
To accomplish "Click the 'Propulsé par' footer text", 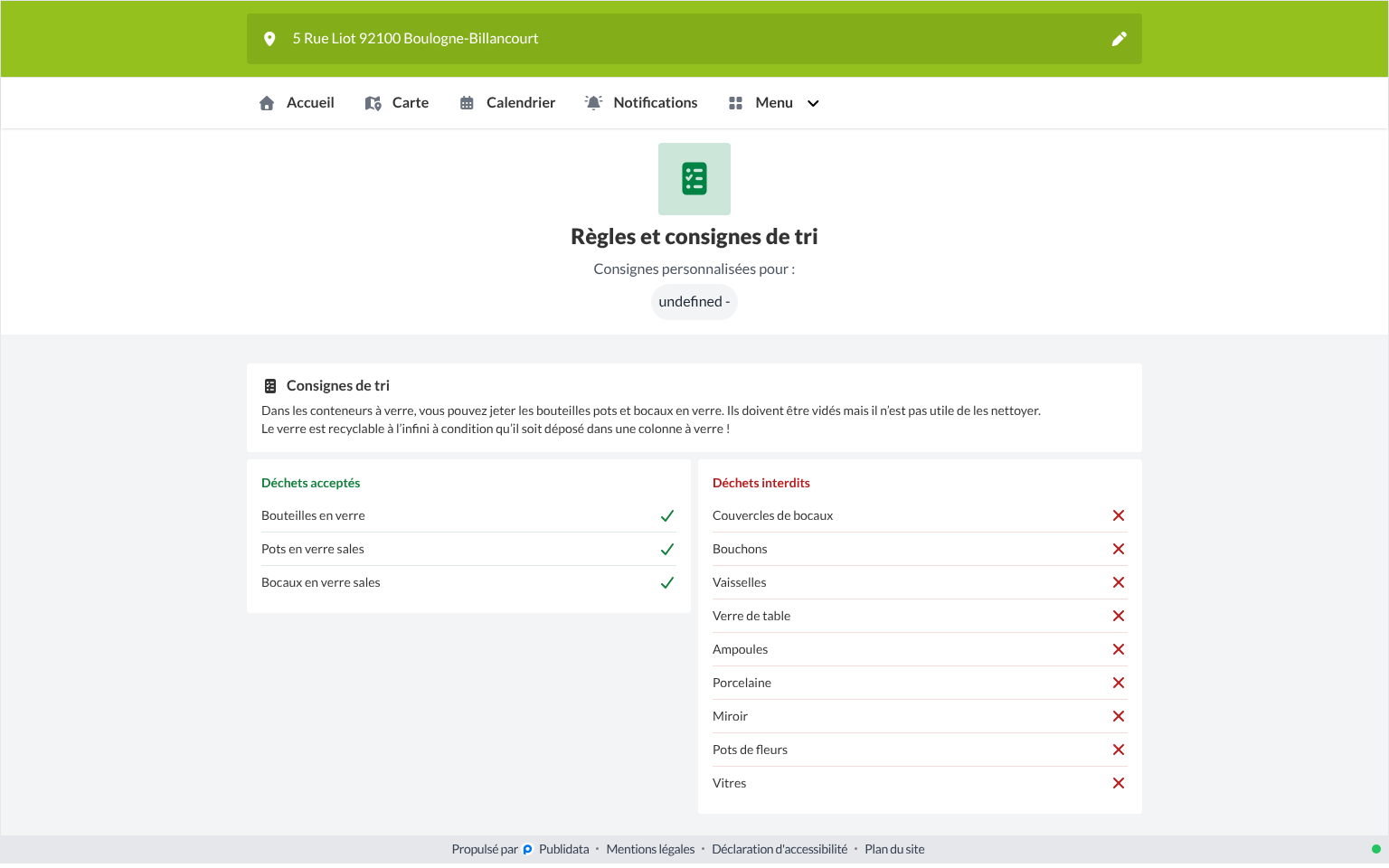I will 485,850.
